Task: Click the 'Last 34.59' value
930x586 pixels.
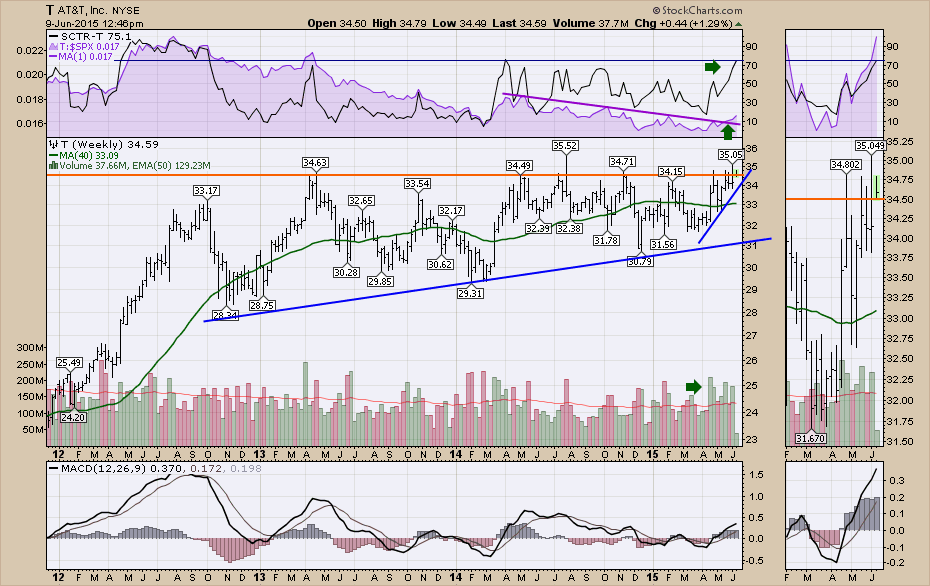Action: coord(520,24)
